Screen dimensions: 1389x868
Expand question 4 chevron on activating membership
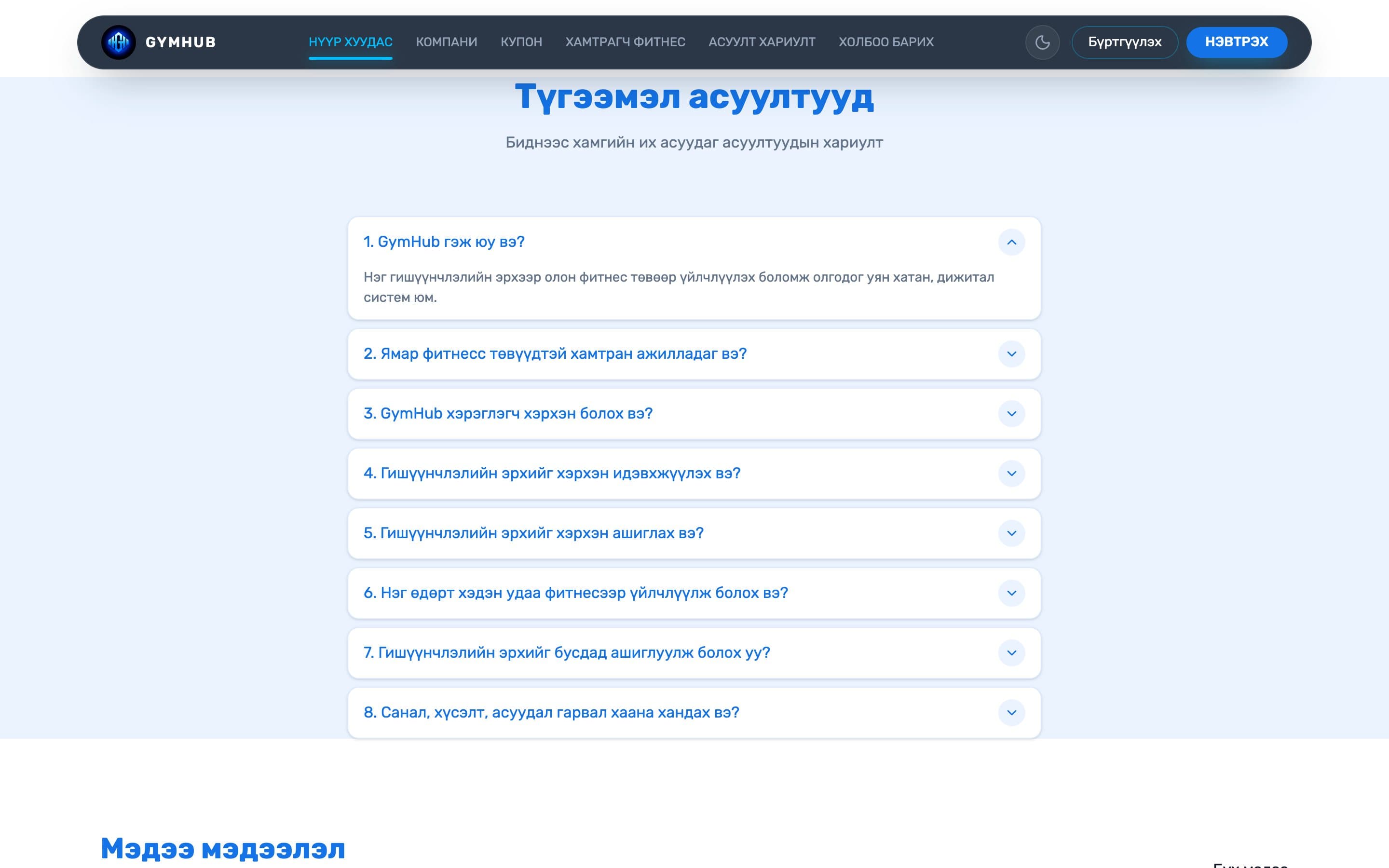(1011, 473)
